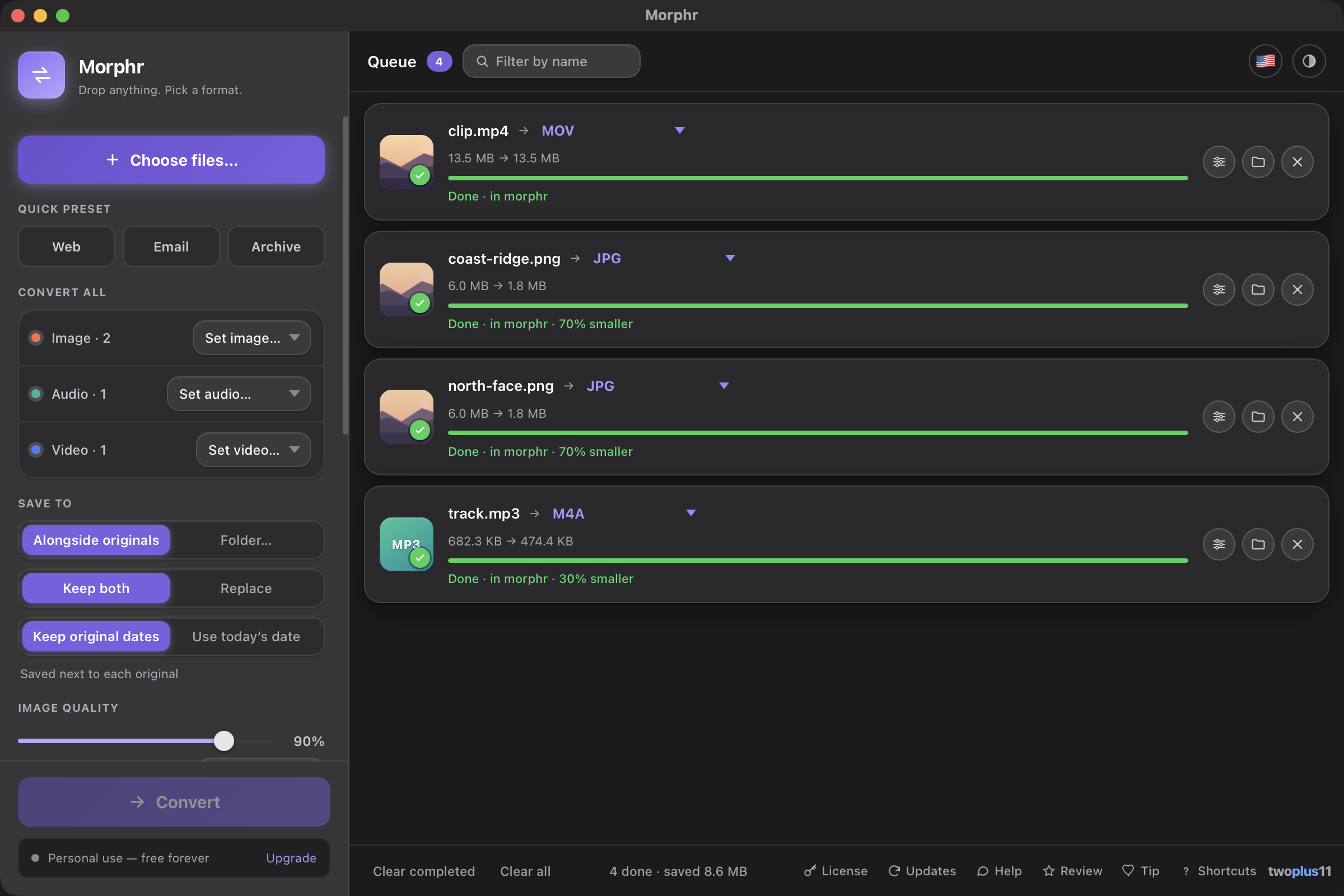Click the sidebar scrollbar
Image resolution: width=1344 pixels, height=896 pixels.
tap(345, 276)
